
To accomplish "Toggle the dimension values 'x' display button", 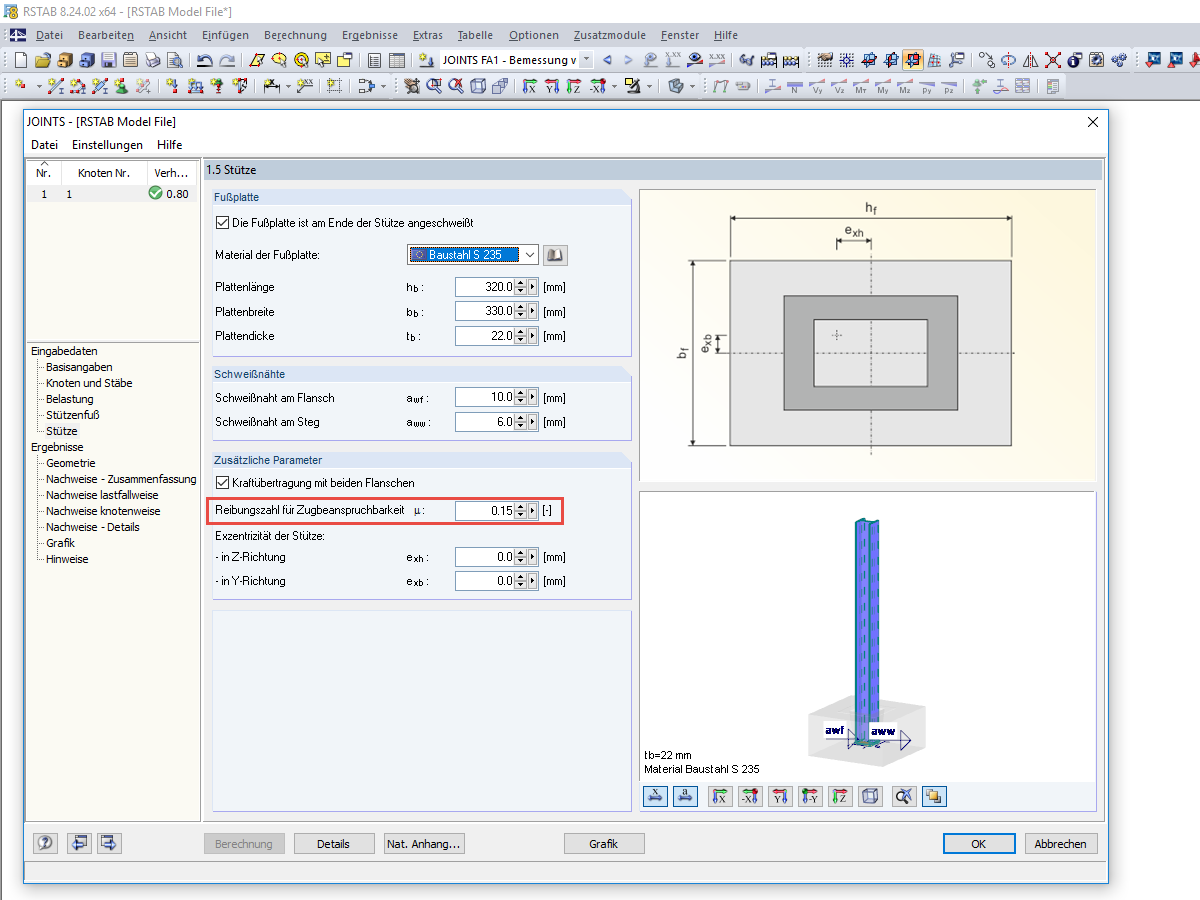I will click(x=655, y=797).
